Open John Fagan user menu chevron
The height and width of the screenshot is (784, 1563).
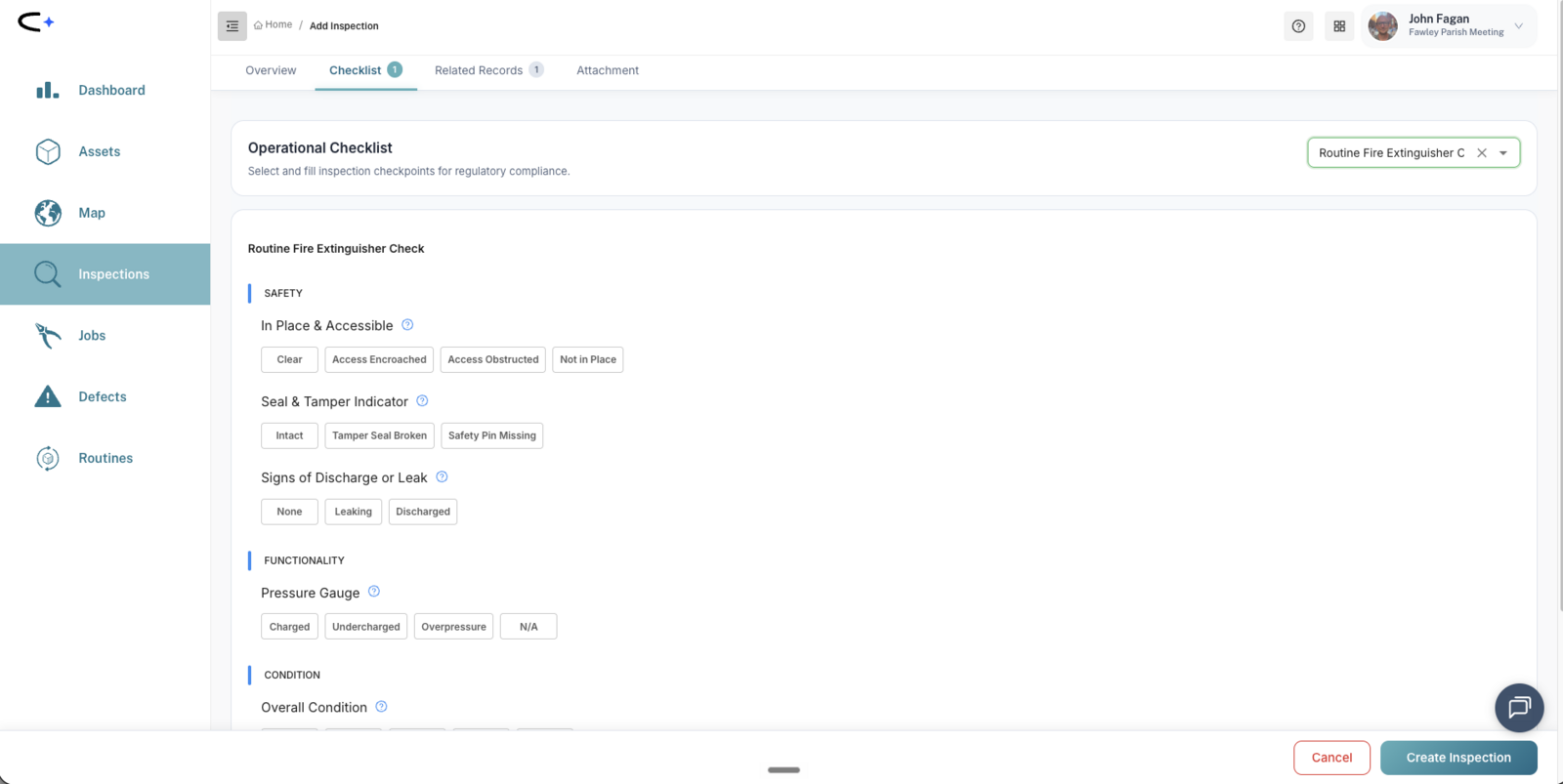coord(1519,26)
